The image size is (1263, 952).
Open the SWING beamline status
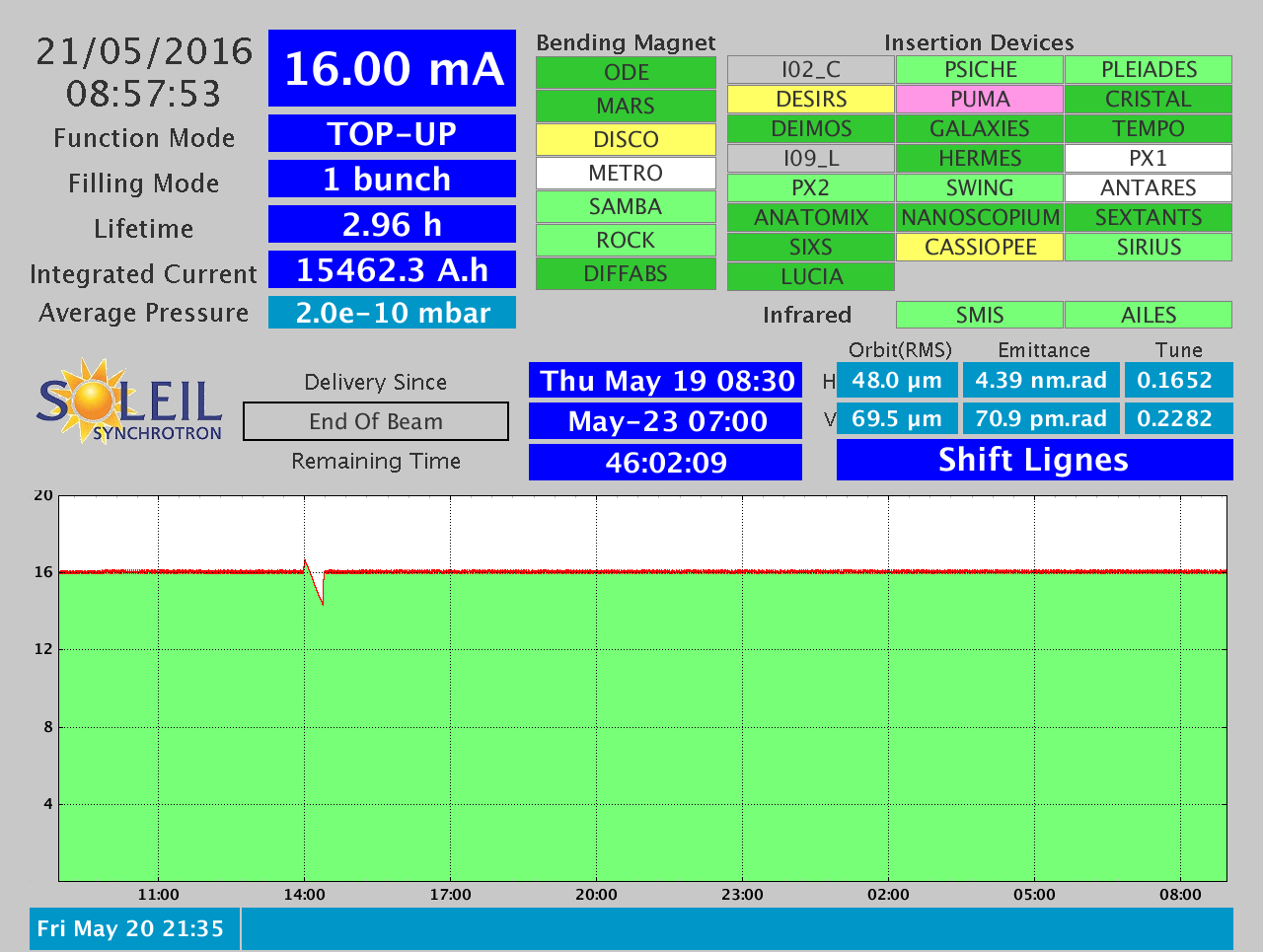pos(980,188)
